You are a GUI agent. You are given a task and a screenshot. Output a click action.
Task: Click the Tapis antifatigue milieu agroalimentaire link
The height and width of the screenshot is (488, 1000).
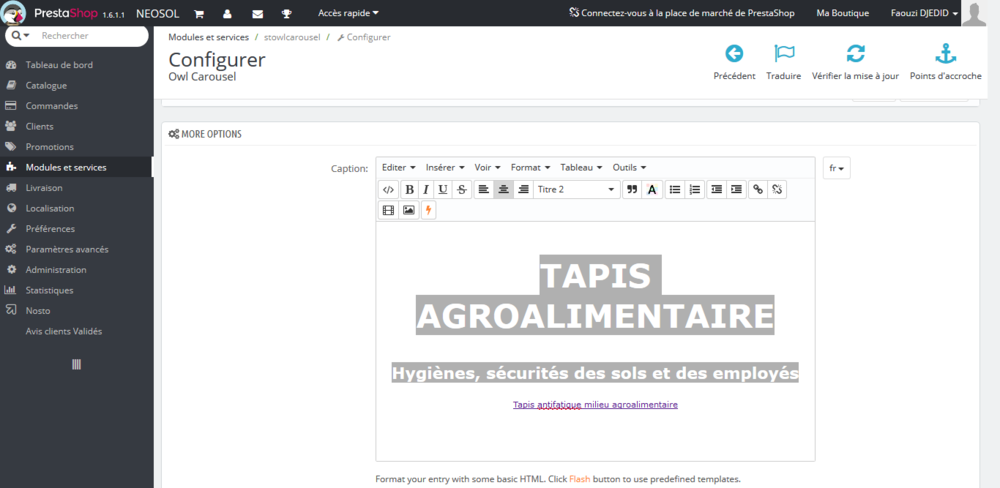[x=595, y=405]
